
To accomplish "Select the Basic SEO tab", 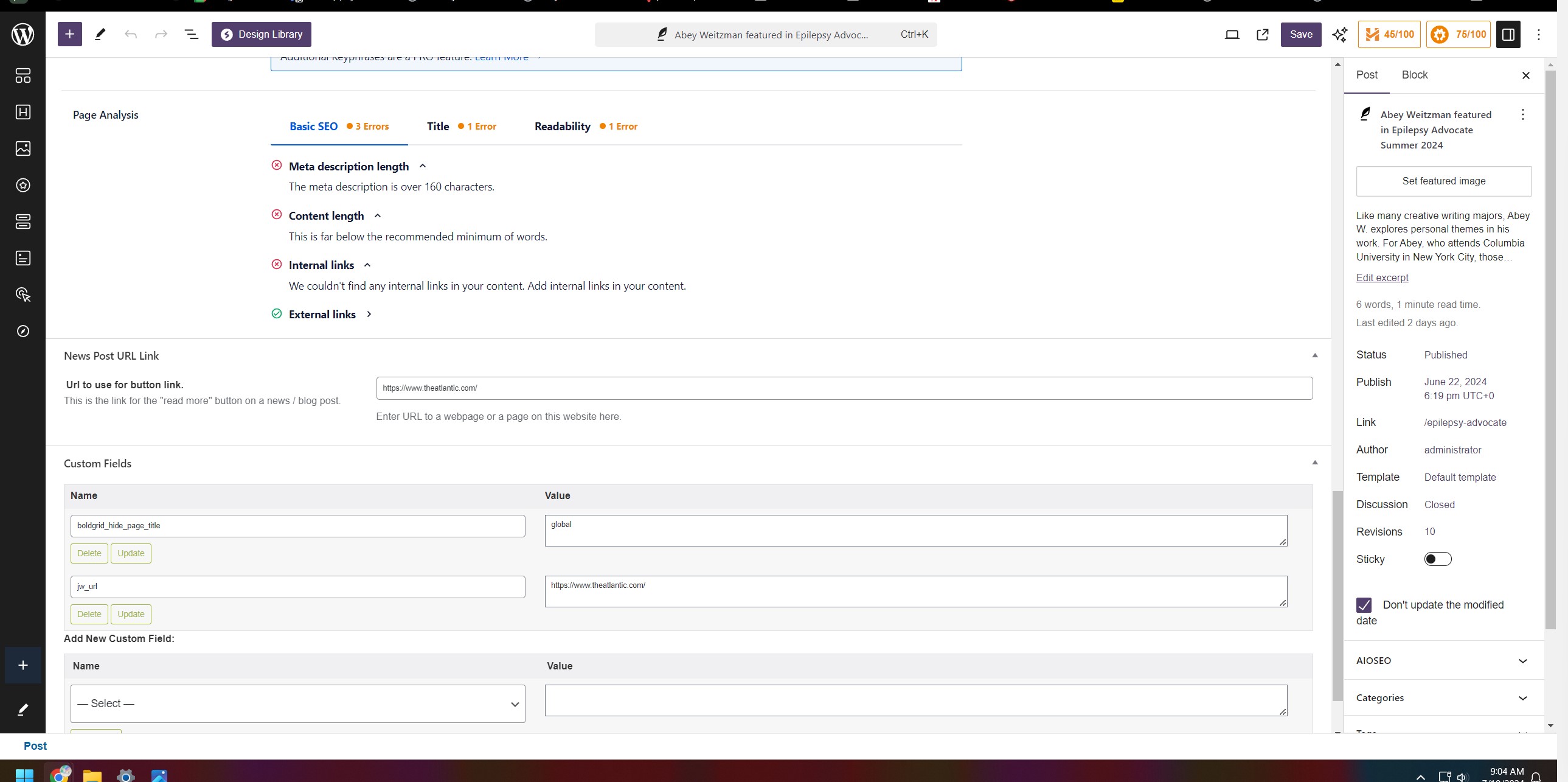I will 339,127.
